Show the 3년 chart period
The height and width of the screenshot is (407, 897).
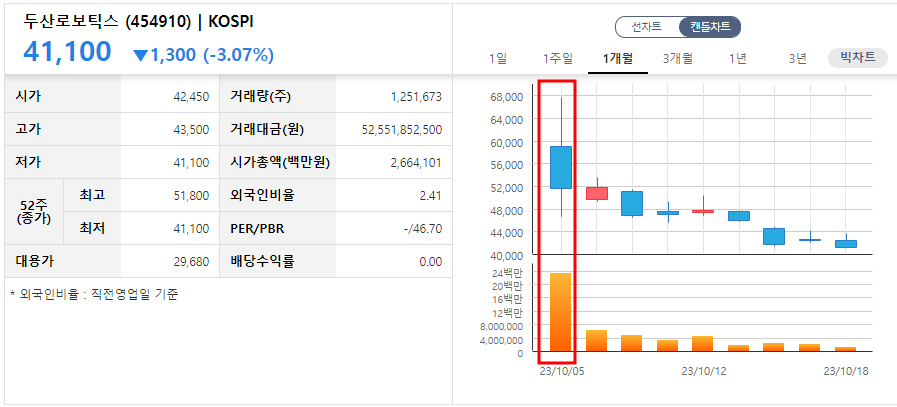coord(797,58)
